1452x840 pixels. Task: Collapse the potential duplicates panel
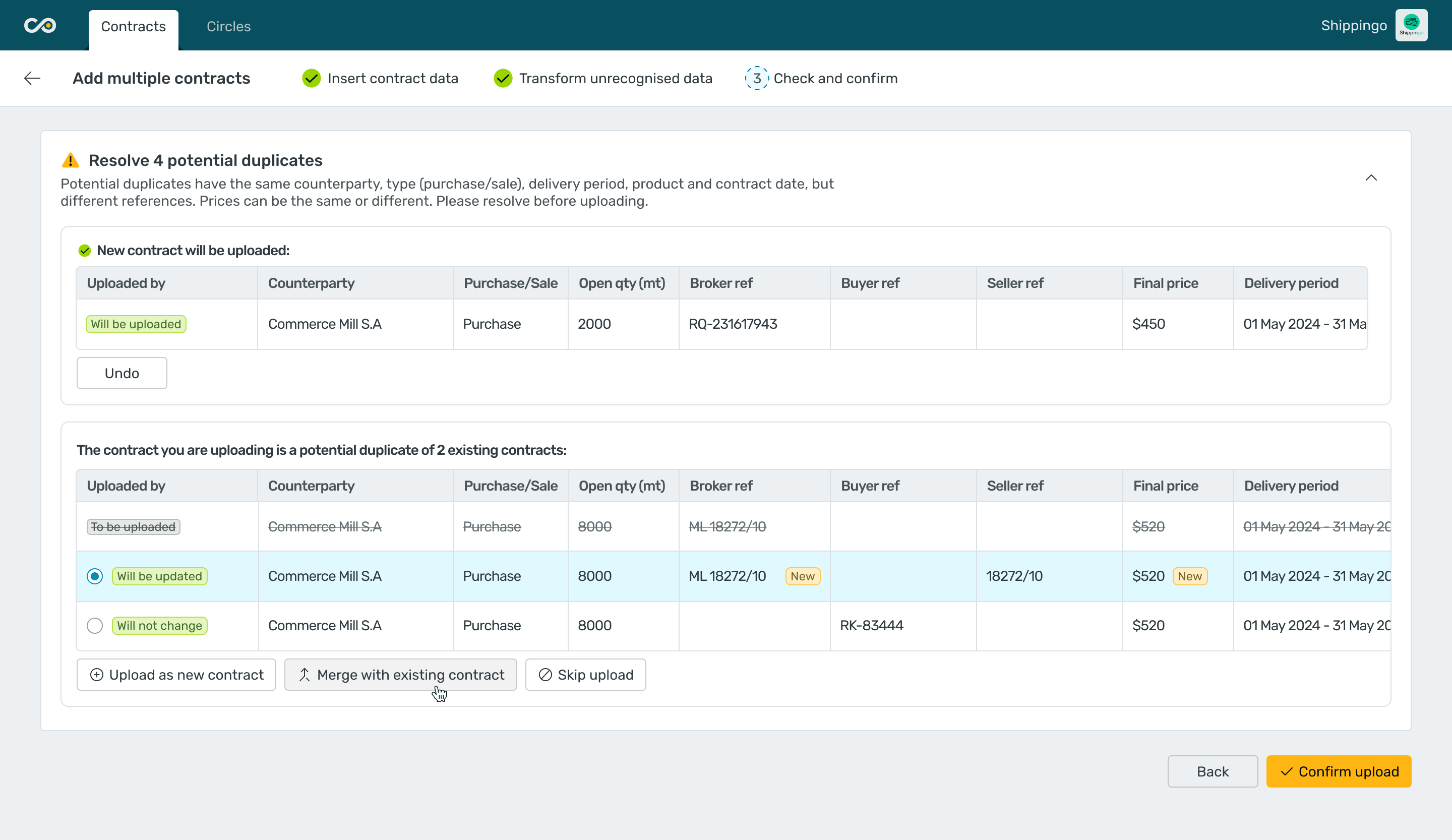pyautogui.click(x=1371, y=178)
